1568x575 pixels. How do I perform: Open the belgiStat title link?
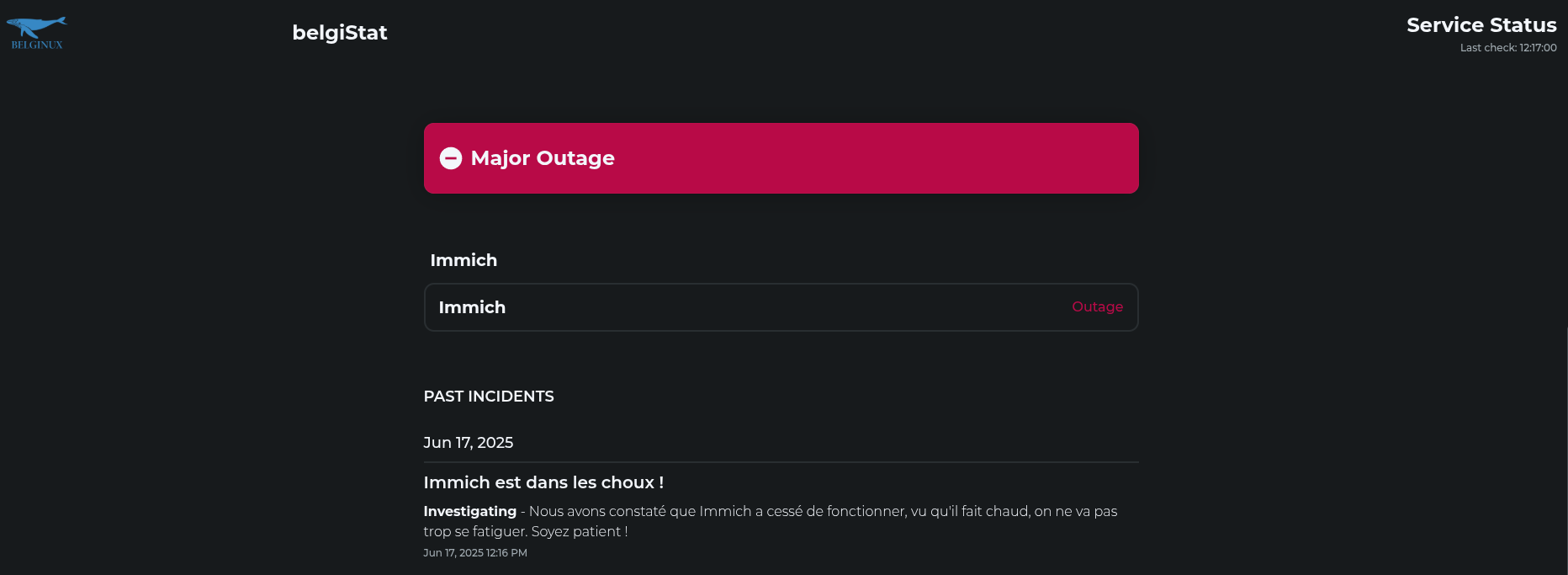tap(340, 33)
